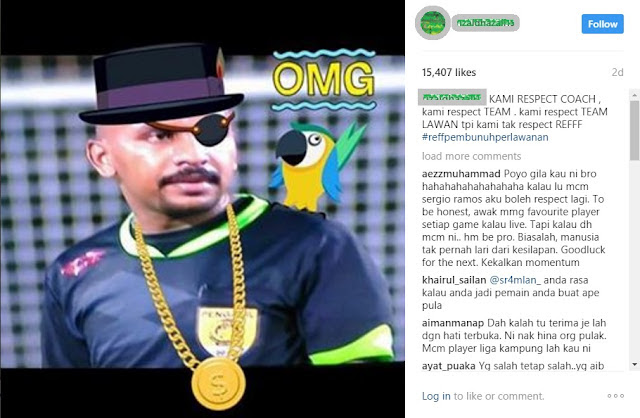Open ayat_puaka commenter profile
This screenshot has width=640, height=418.
449,366
